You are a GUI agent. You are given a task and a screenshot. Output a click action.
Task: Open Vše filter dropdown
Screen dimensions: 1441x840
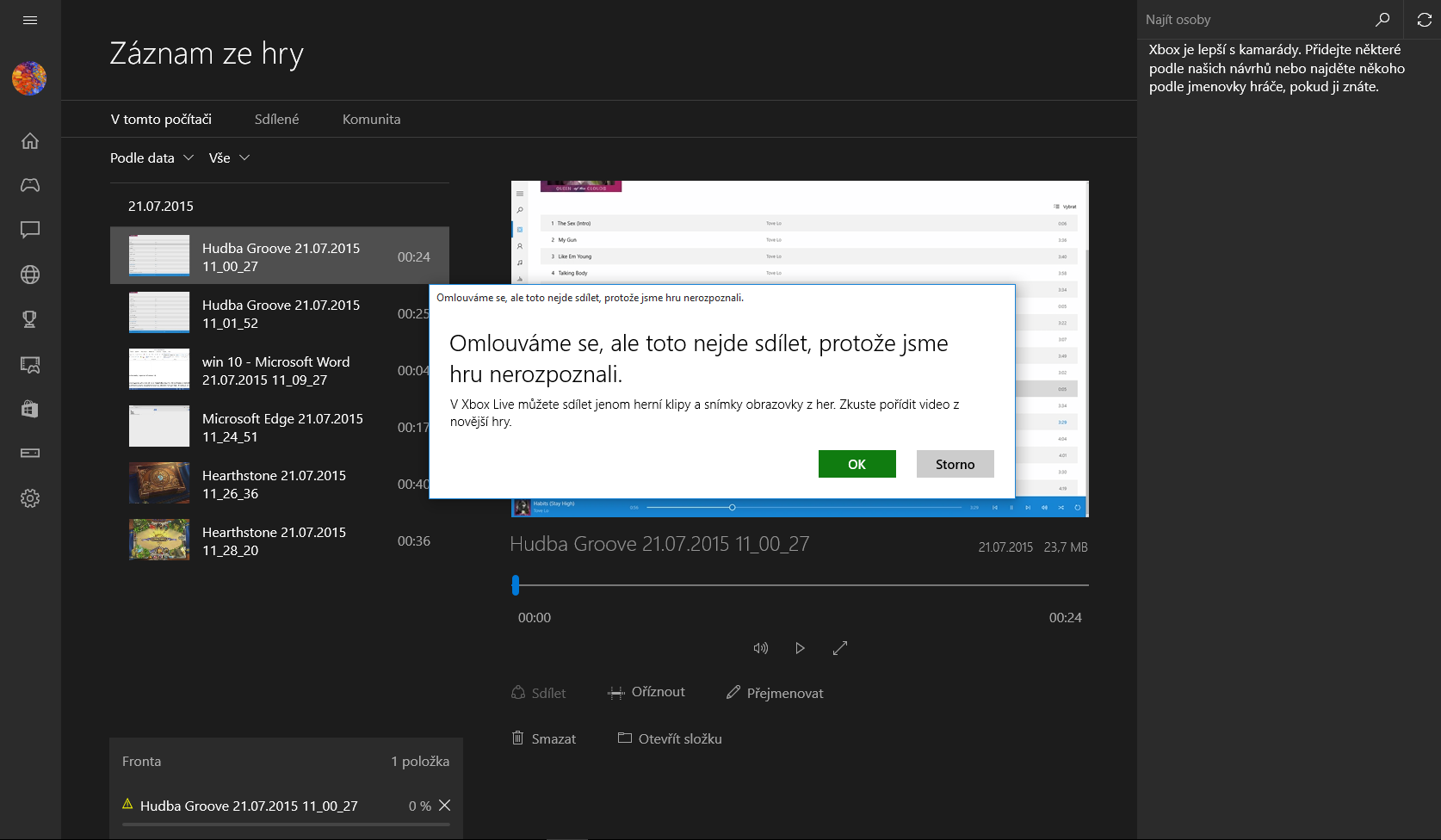pos(229,157)
